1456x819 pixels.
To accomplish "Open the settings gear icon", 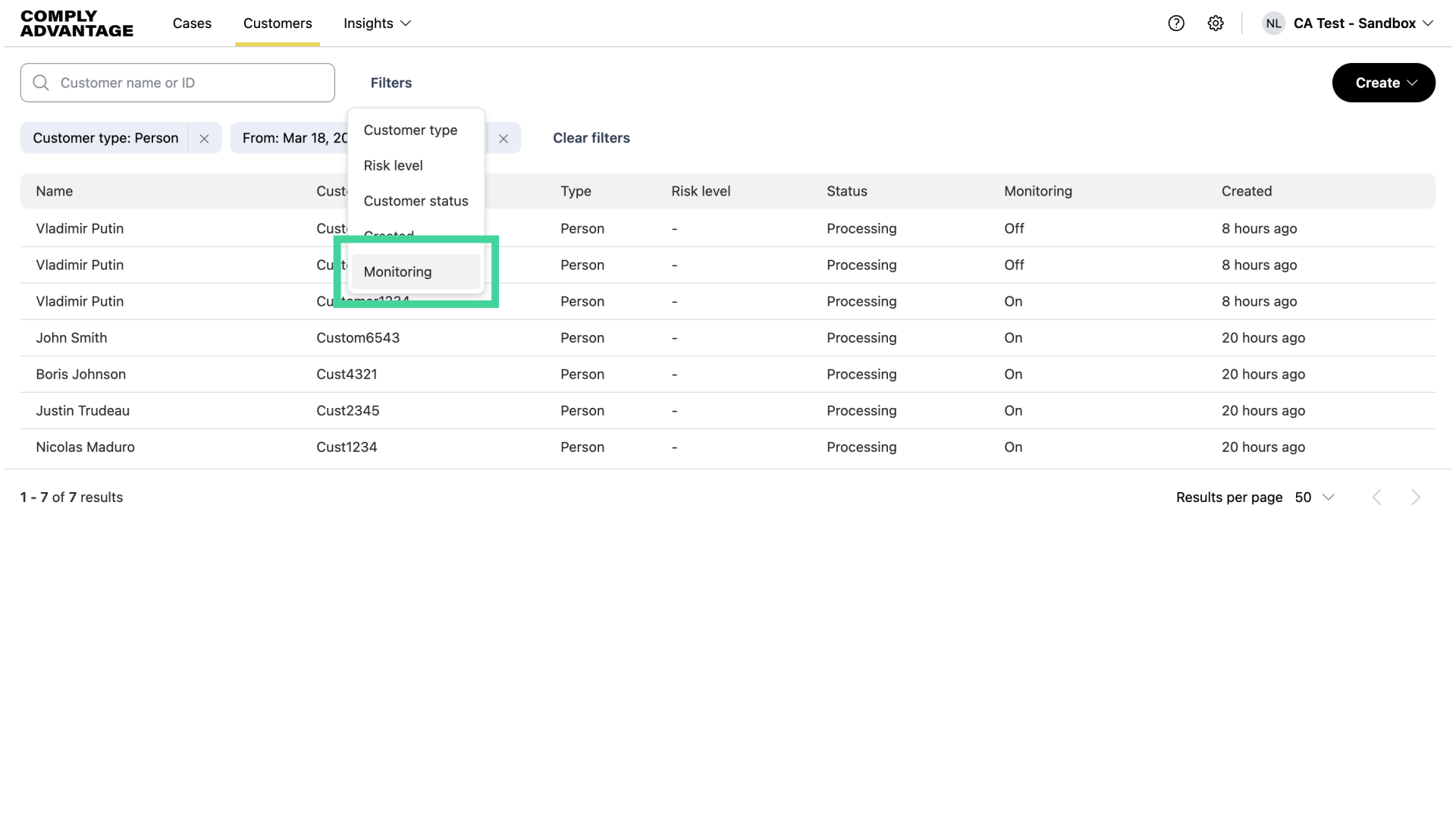I will [x=1216, y=24].
